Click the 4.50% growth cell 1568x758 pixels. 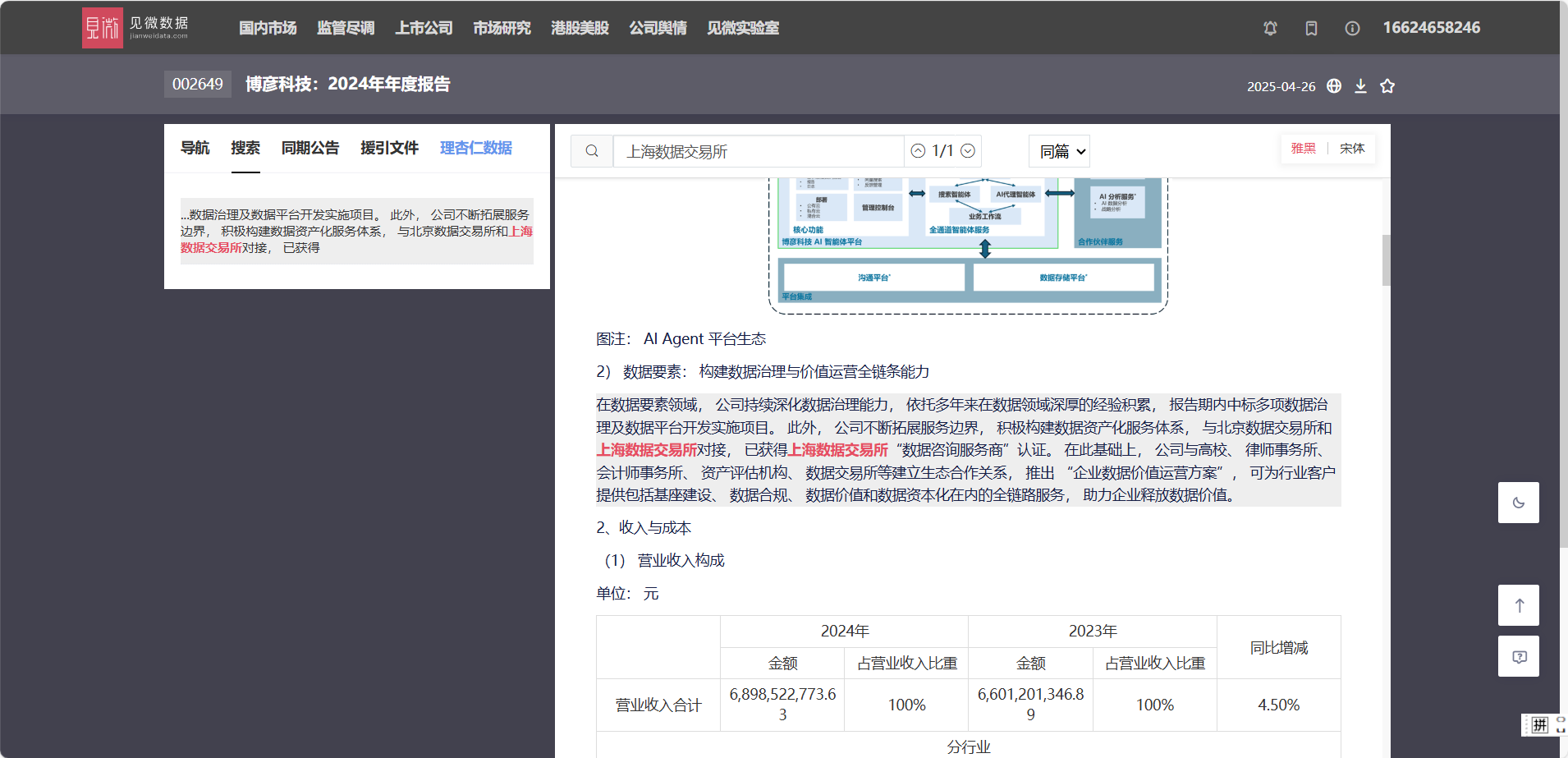[x=1278, y=705]
